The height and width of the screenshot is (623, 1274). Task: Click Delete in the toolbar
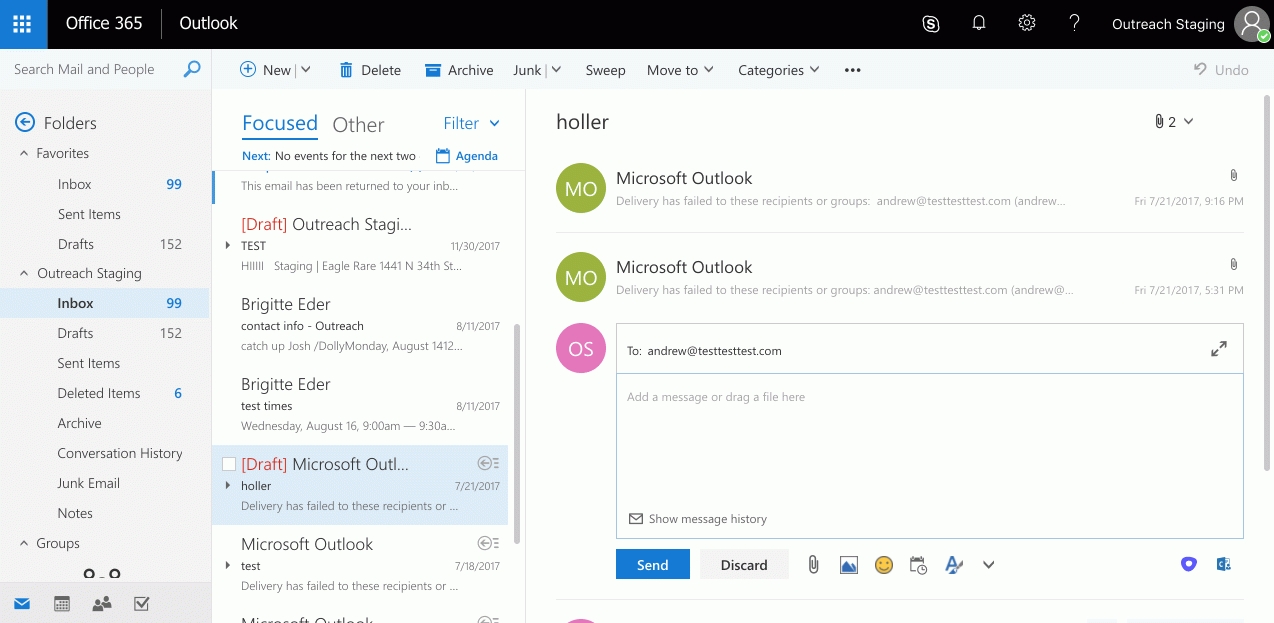[x=370, y=70]
